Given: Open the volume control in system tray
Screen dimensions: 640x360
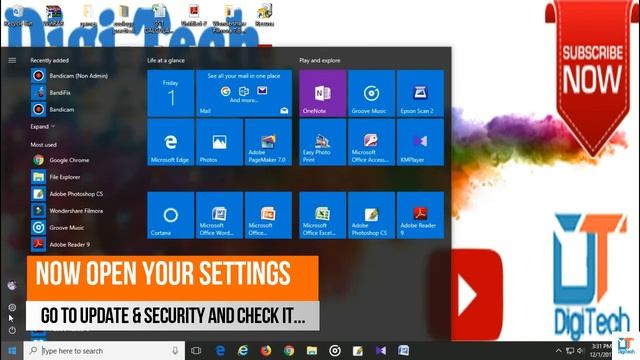Looking at the screenshot, I should [580, 351].
